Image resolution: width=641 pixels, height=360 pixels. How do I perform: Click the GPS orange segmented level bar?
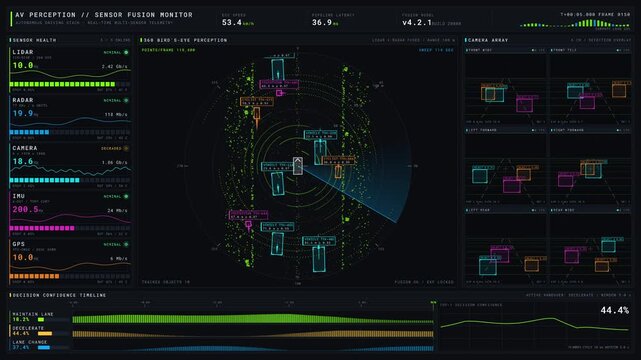coord(69,276)
